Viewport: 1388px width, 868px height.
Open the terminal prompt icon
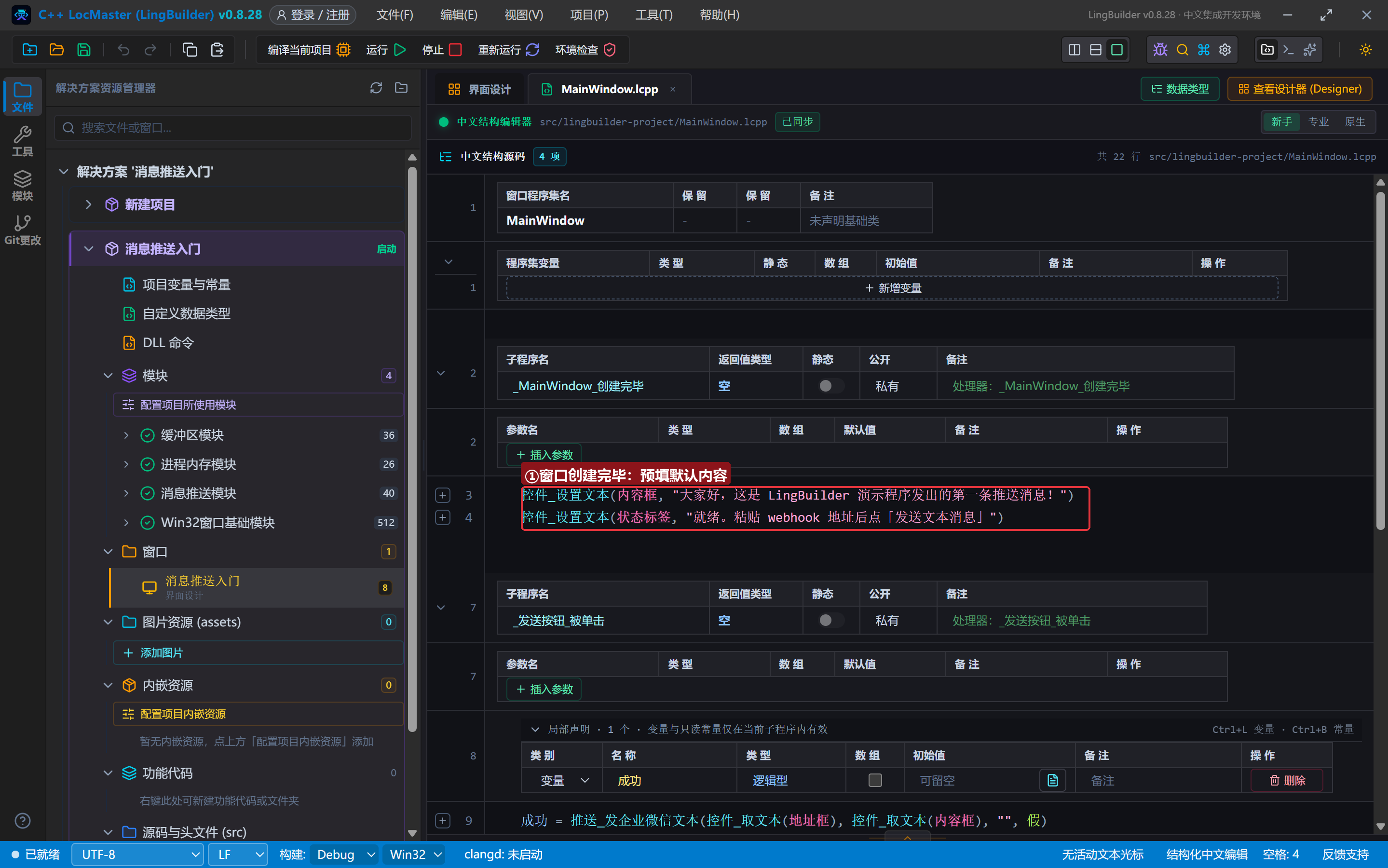pyautogui.click(x=1288, y=50)
